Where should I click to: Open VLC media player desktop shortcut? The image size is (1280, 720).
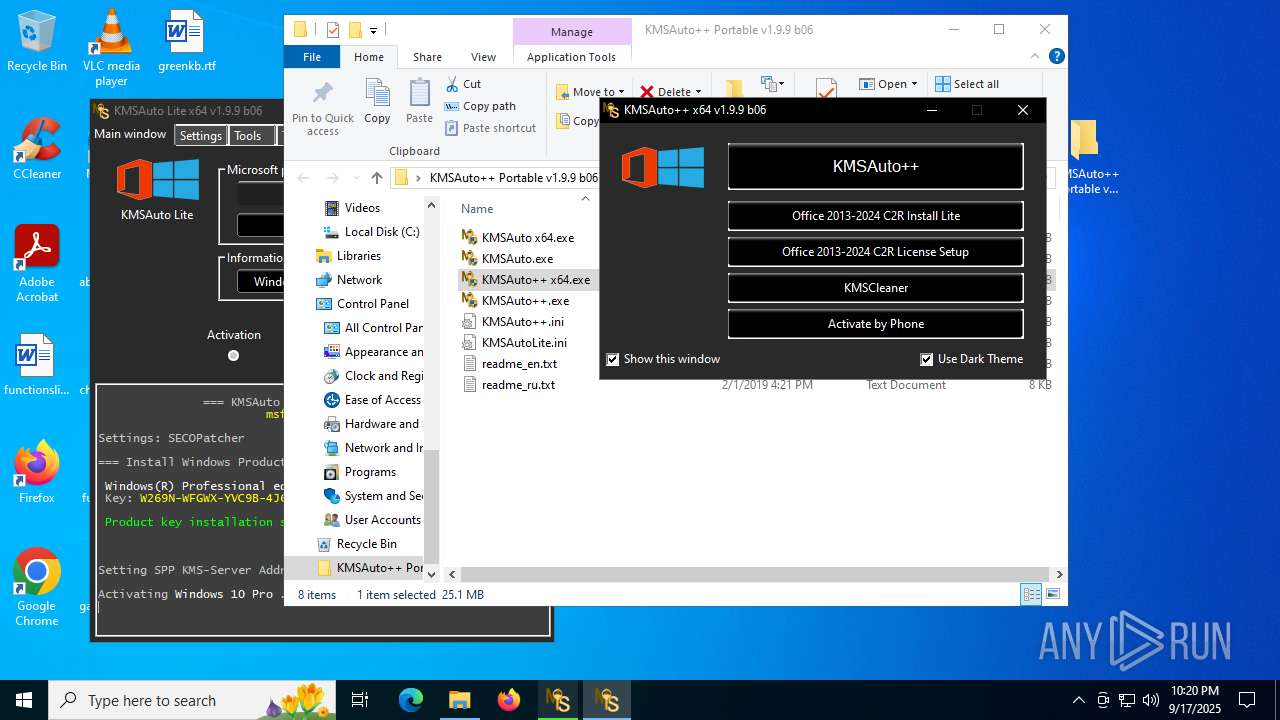[111, 47]
